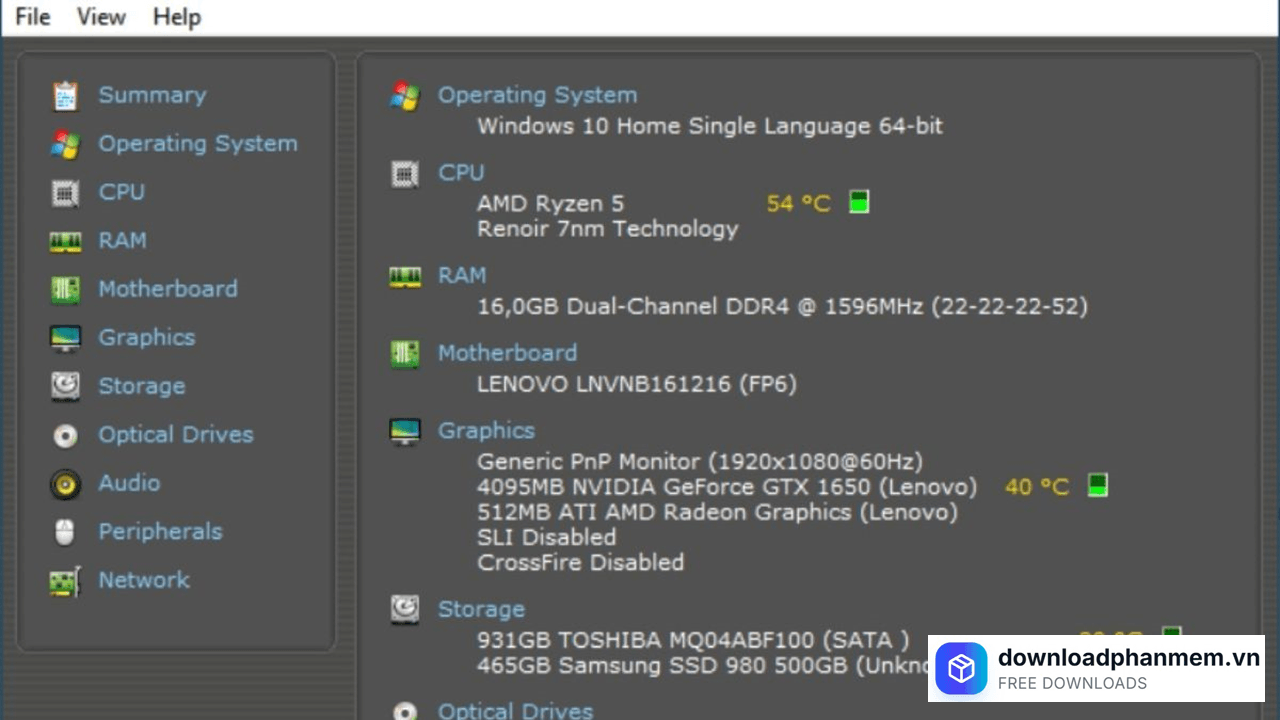Select the 'Generic PnP Monitor' line
This screenshot has width=1280, height=720.
coord(700,462)
